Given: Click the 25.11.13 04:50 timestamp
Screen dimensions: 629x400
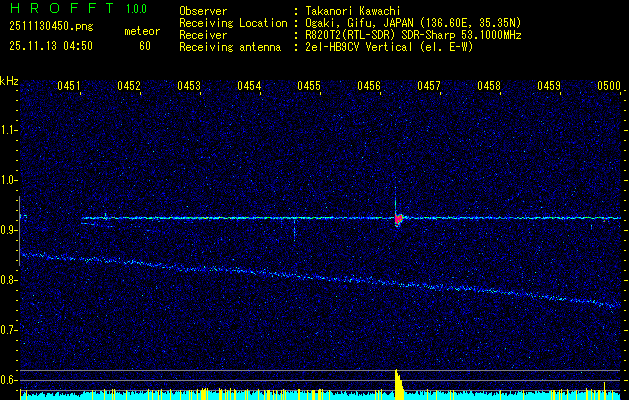Looking at the screenshot, I should click(x=49, y=46).
